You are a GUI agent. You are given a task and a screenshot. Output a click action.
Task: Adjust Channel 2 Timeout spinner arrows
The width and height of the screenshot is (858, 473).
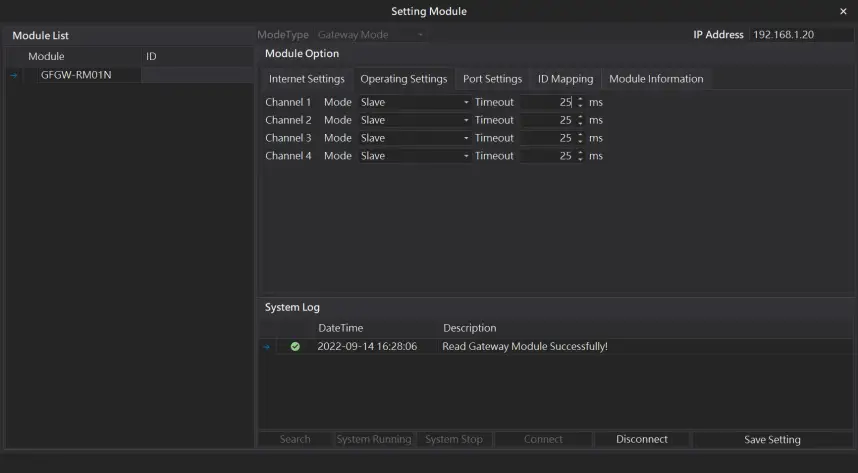click(580, 120)
